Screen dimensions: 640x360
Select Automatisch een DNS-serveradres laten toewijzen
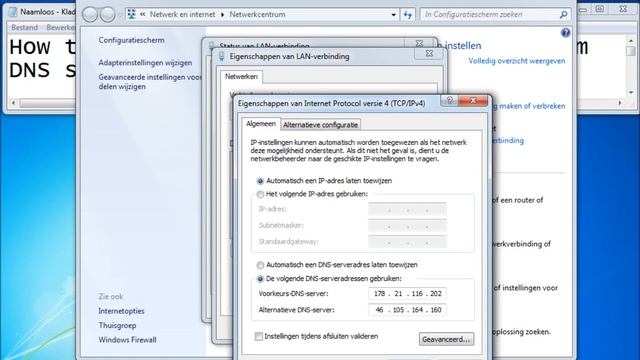point(260,265)
